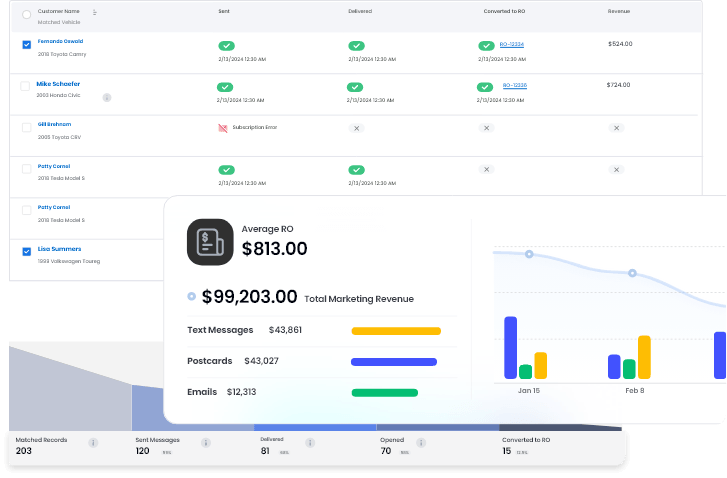Open the RO-12334 repair order link
This screenshot has width=727, height=478.
(511, 45)
